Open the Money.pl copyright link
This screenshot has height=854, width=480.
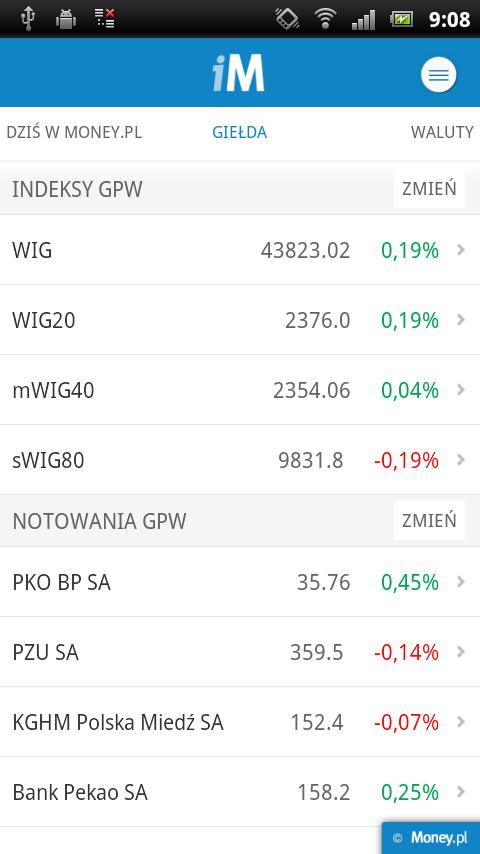tap(430, 838)
